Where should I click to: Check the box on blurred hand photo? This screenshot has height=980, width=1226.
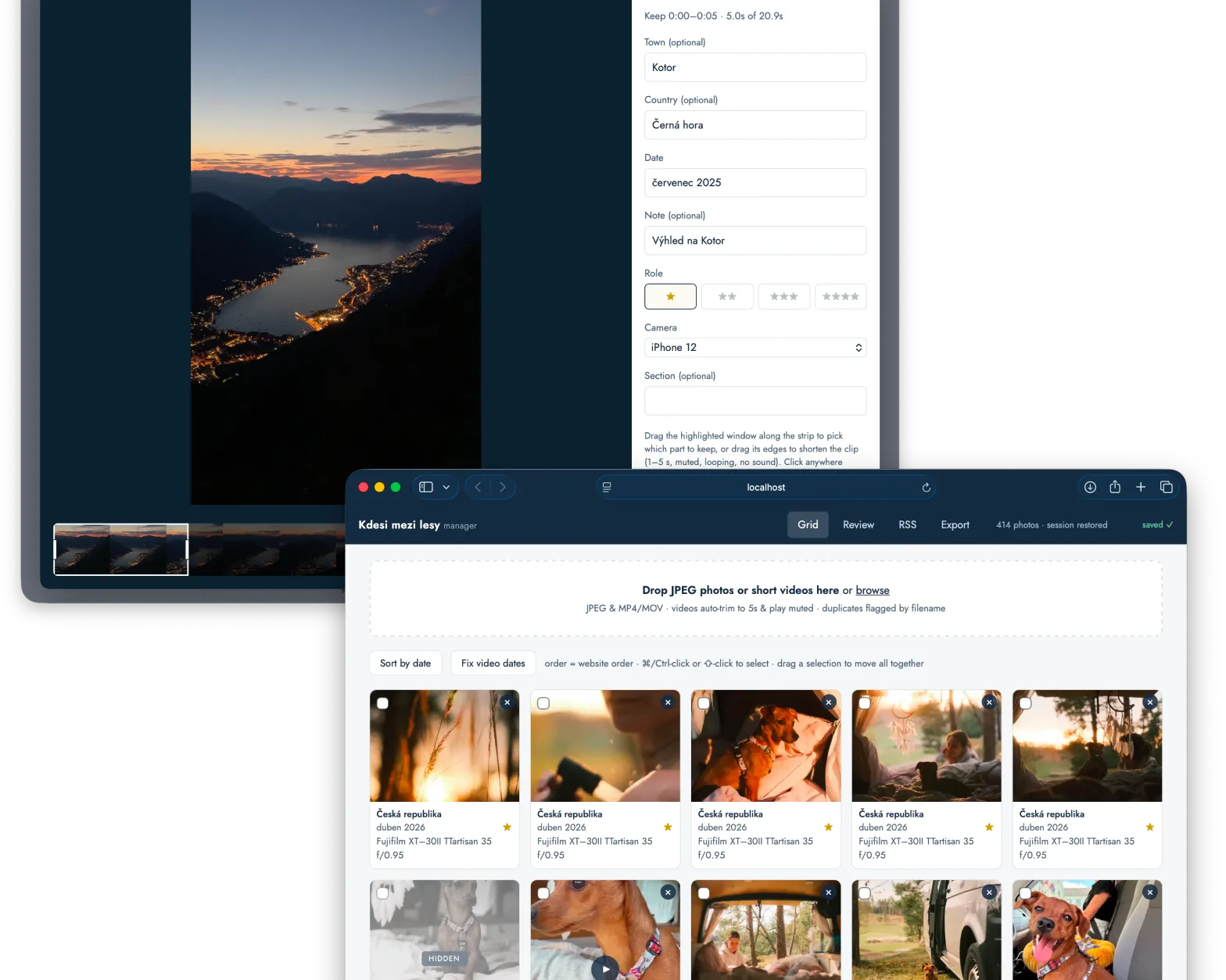[x=543, y=703]
